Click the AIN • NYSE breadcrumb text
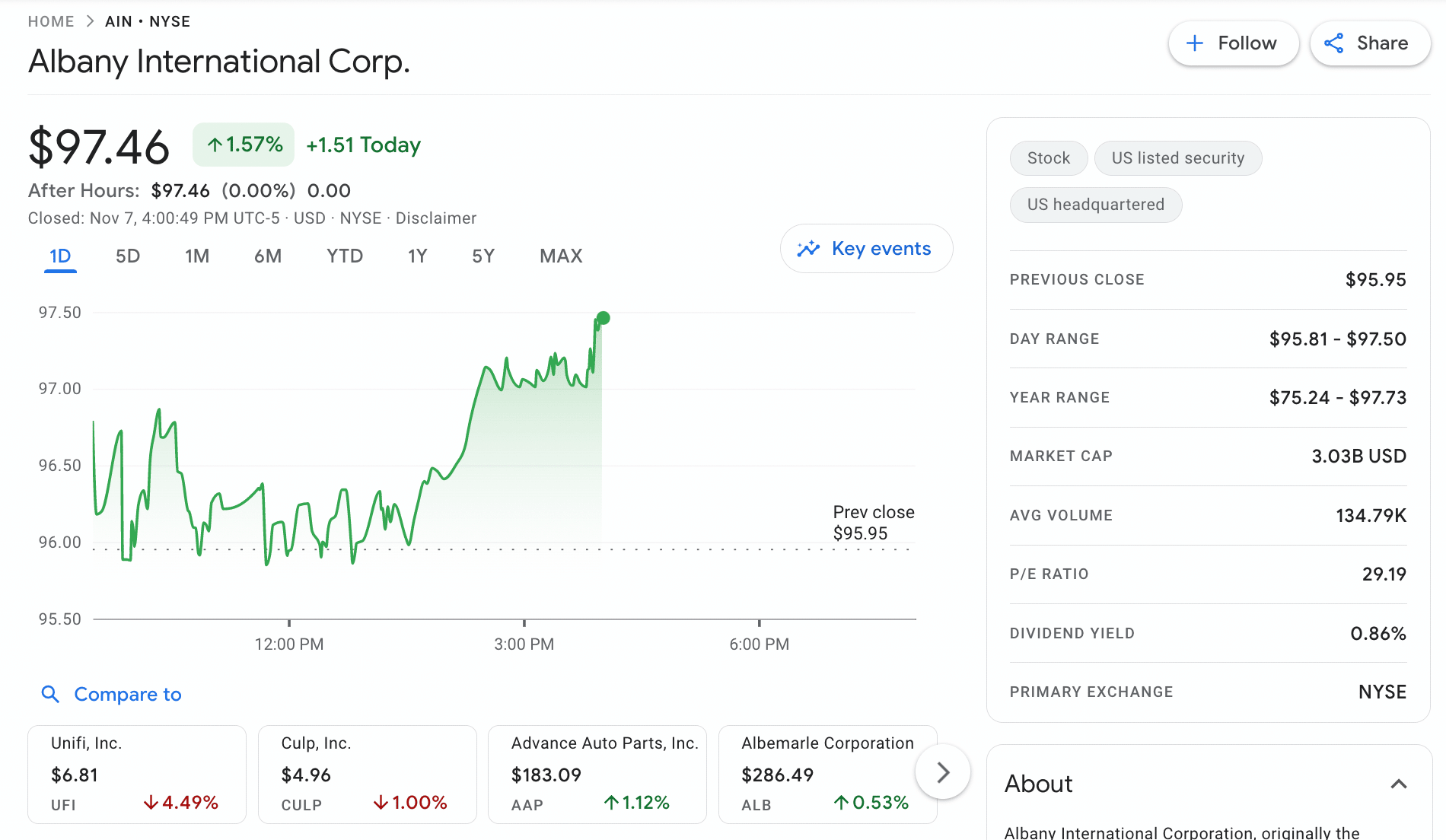The width and height of the screenshot is (1446, 840). [148, 21]
